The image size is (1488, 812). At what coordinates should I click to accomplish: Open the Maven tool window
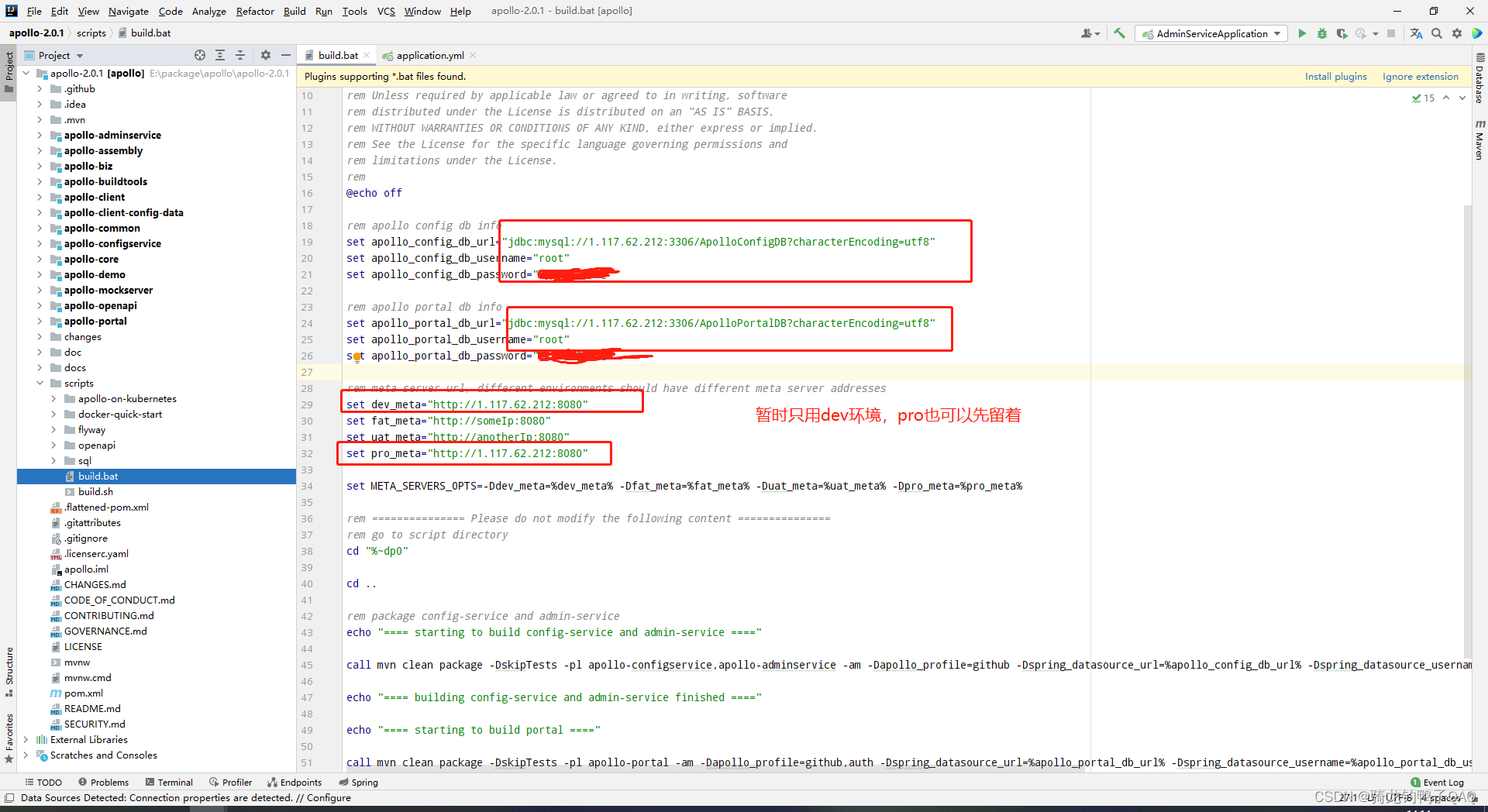point(1479,139)
